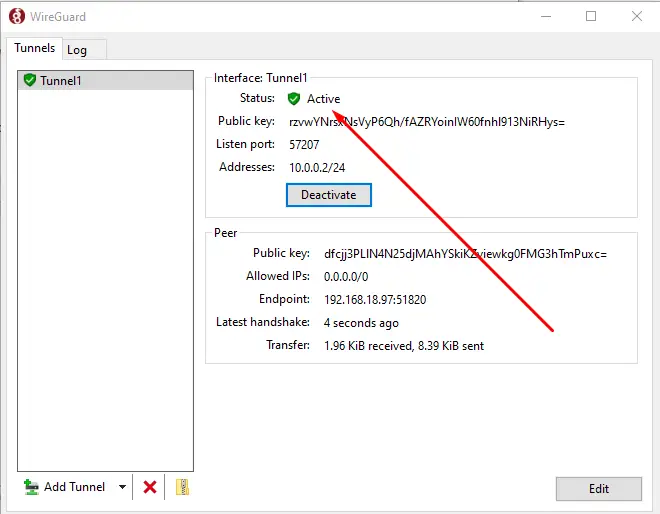Export all tunnels to zip icon
This screenshot has width=660, height=514.
(x=182, y=487)
